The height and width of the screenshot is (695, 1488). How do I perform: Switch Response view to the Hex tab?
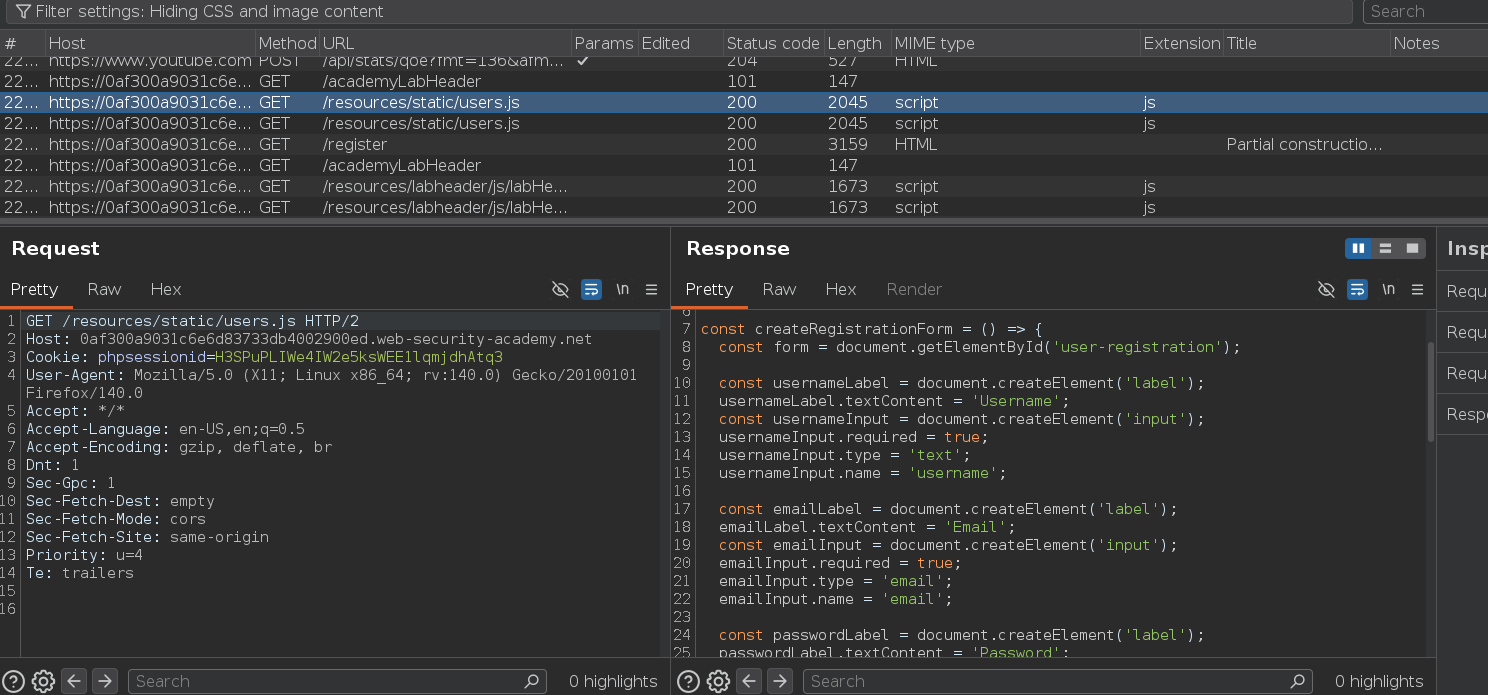click(841, 289)
